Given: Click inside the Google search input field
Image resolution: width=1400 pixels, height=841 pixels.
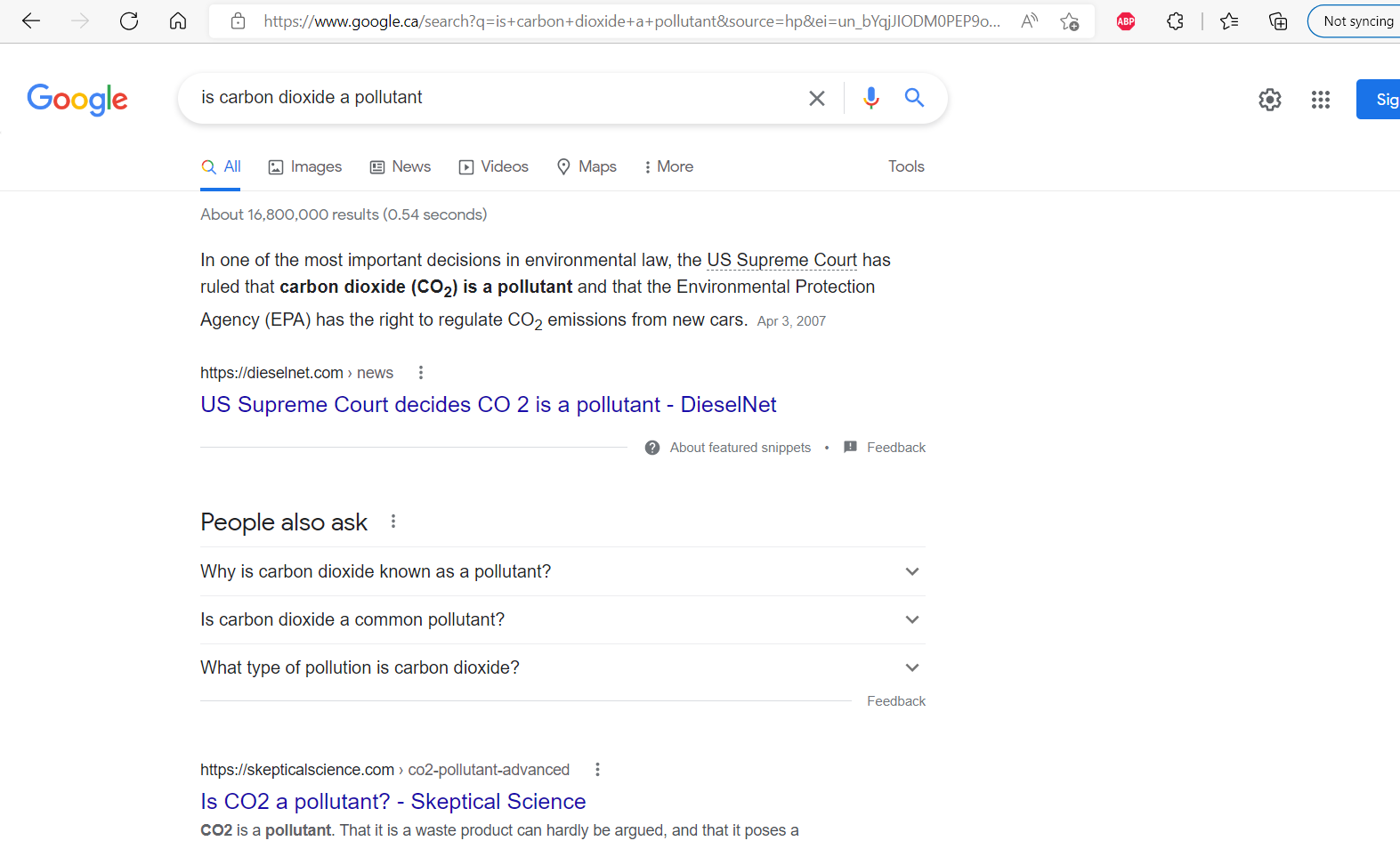Looking at the screenshot, I should (x=494, y=98).
